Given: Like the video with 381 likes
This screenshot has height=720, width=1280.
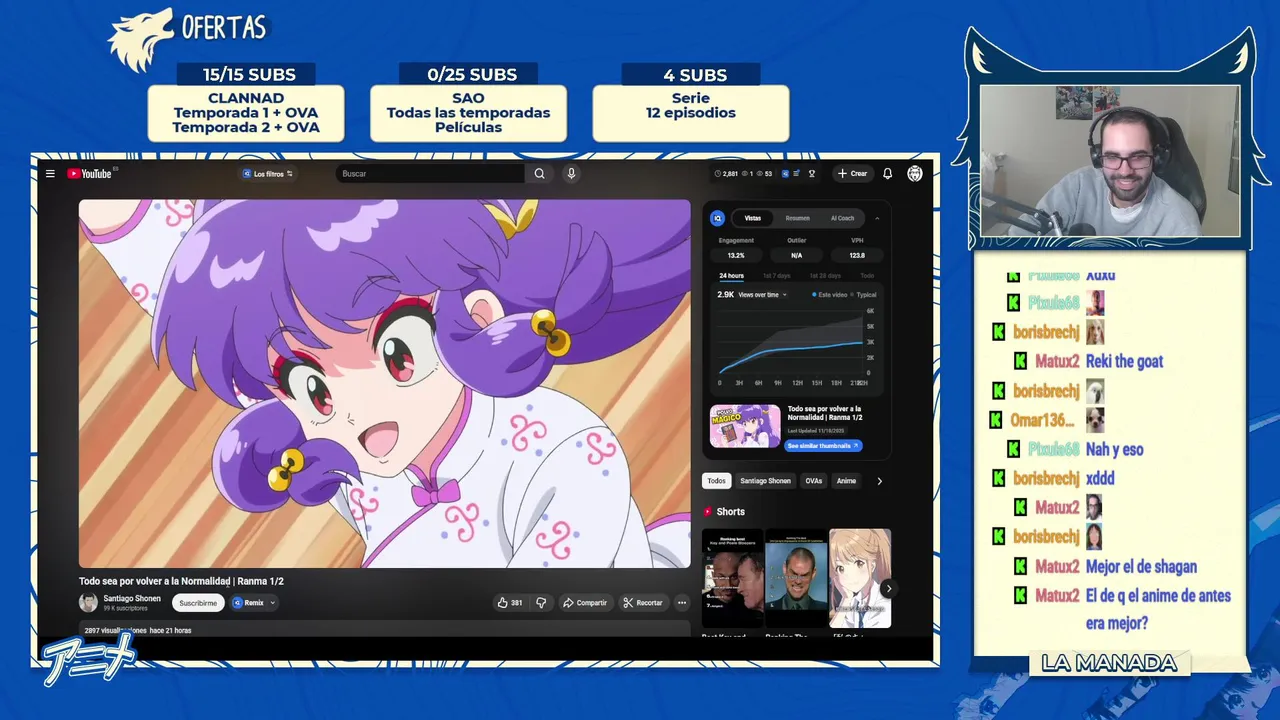Looking at the screenshot, I should (510, 603).
